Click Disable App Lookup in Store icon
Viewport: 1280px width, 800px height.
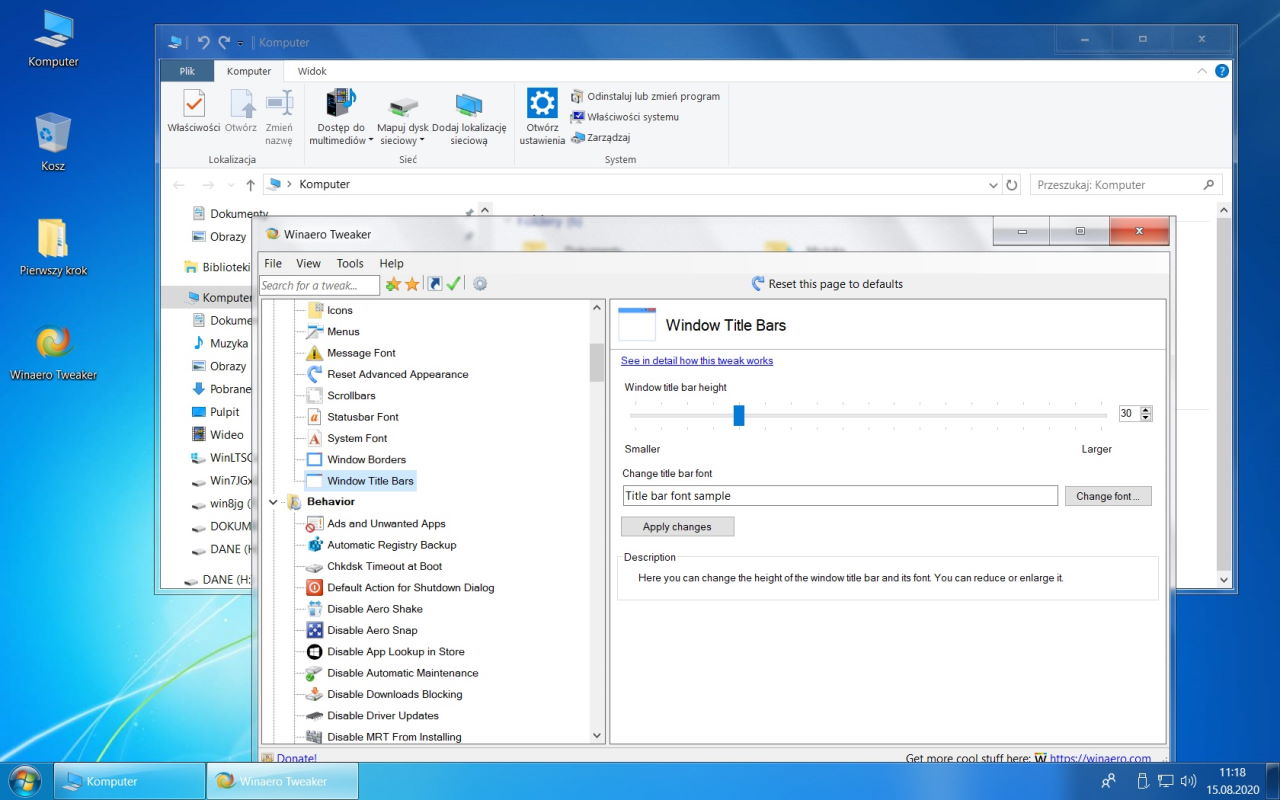click(315, 651)
